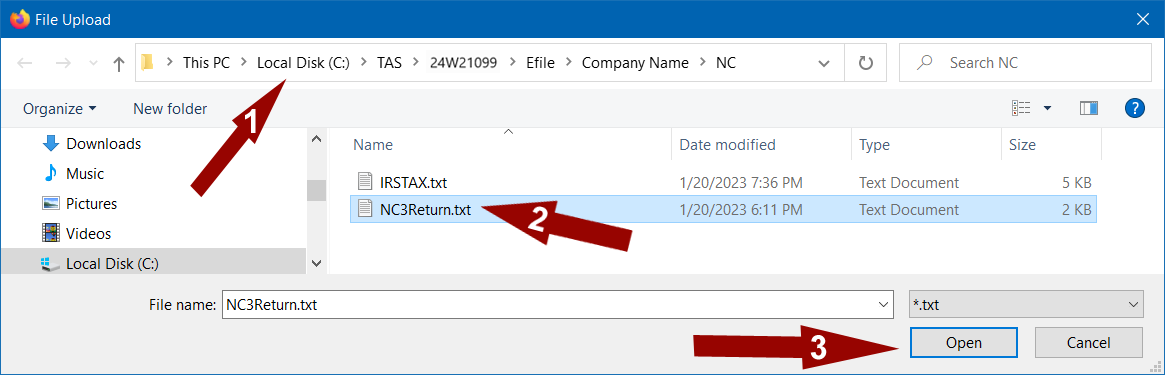Click the Search NC field
1165x375 pixels.
tap(1025, 63)
